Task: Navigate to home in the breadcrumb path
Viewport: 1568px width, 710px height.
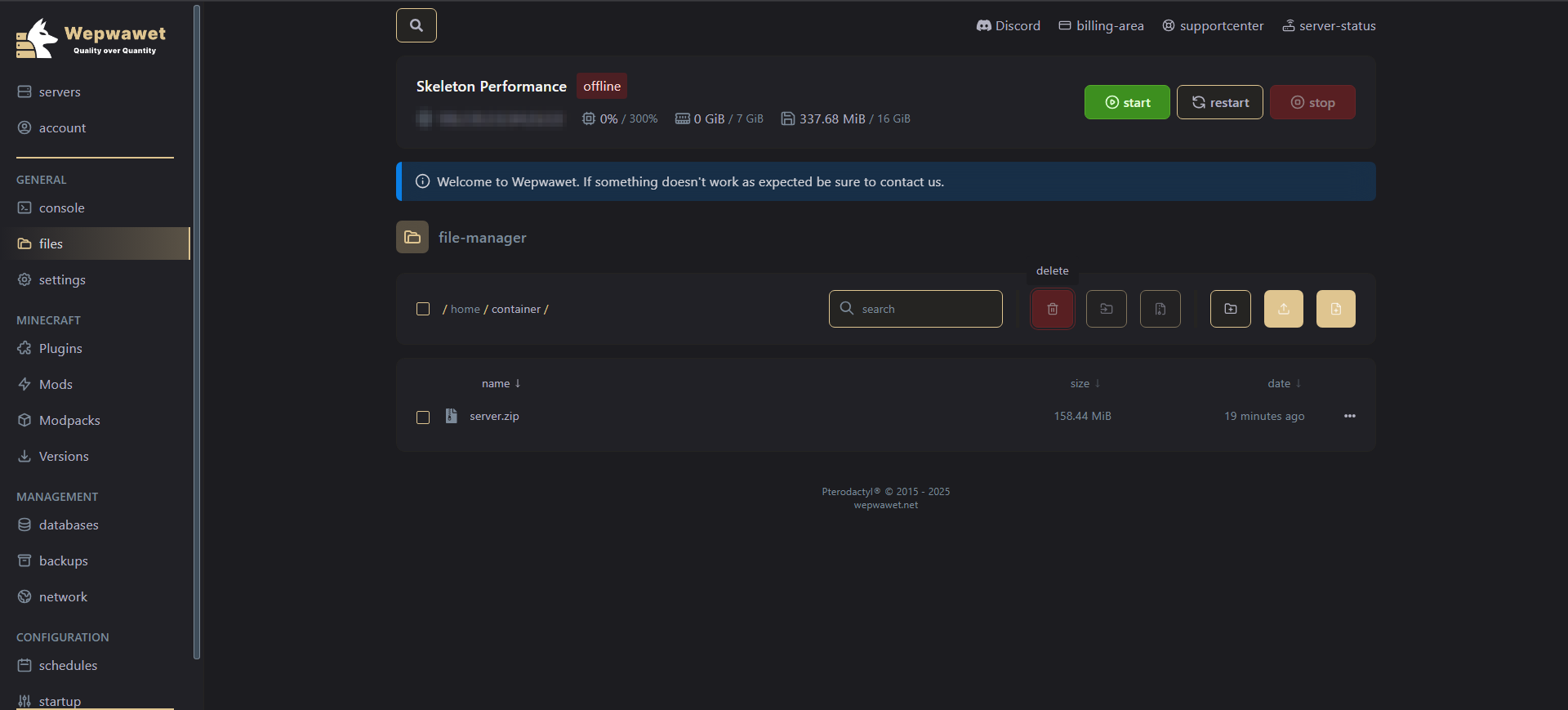Action: click(465, 309)
